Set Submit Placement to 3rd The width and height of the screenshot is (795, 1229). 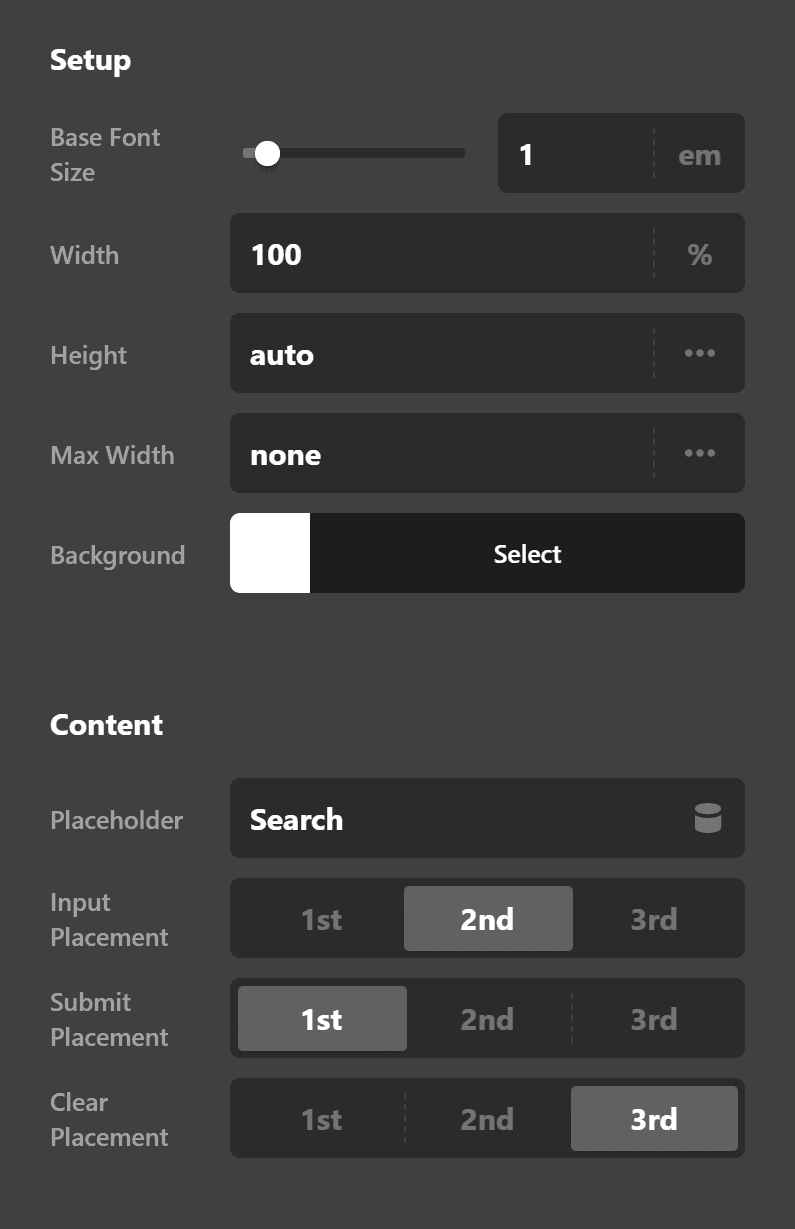pos(653,1018)
